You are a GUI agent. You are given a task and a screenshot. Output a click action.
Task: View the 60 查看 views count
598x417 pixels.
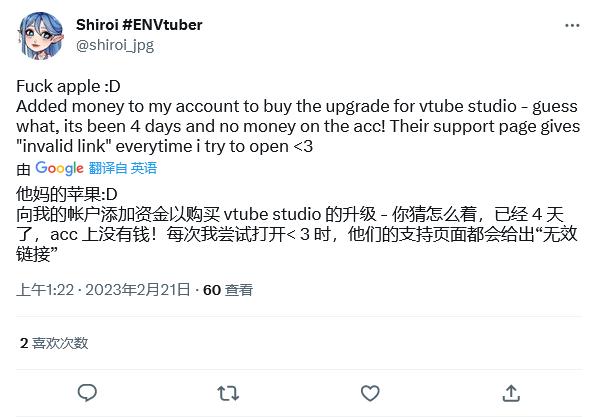(x=228, y=290)
